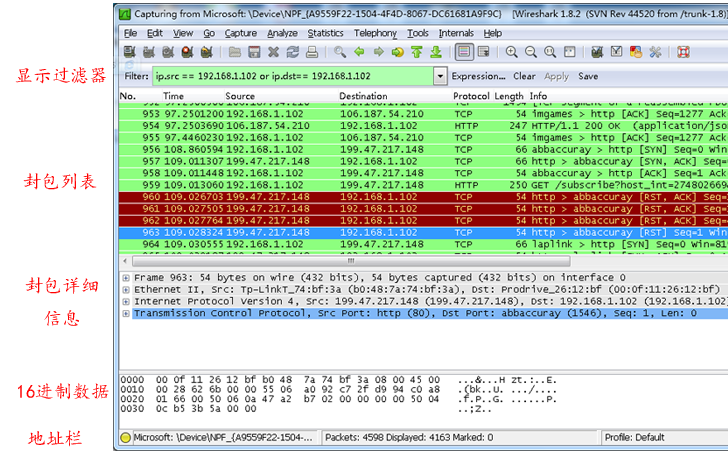Save capture file floppy icon
Image resolution: width=728 pixels, height=451 pixels.
[x=254, y=52]
